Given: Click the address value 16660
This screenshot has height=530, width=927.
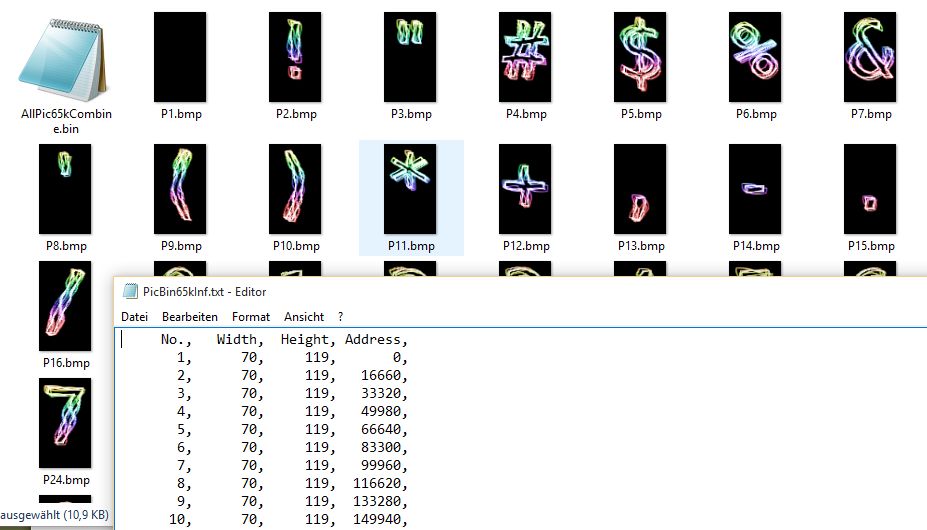Looking at the screenshot, I should [x=384, y=376].
